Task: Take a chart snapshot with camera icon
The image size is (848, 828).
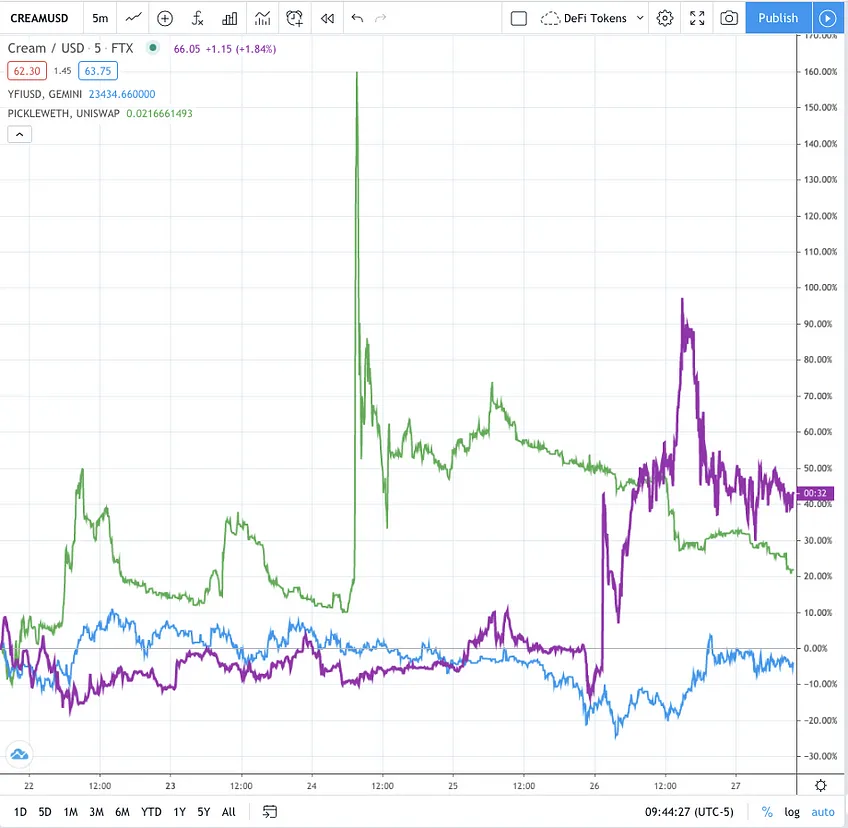Action: point(728,18)
